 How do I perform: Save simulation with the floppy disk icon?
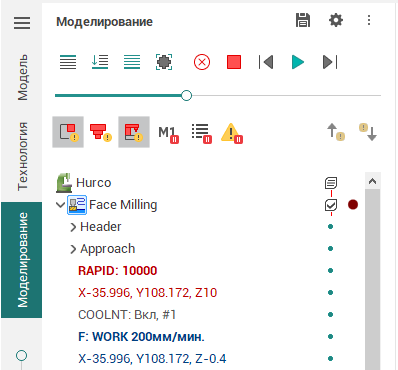point(303,20)
